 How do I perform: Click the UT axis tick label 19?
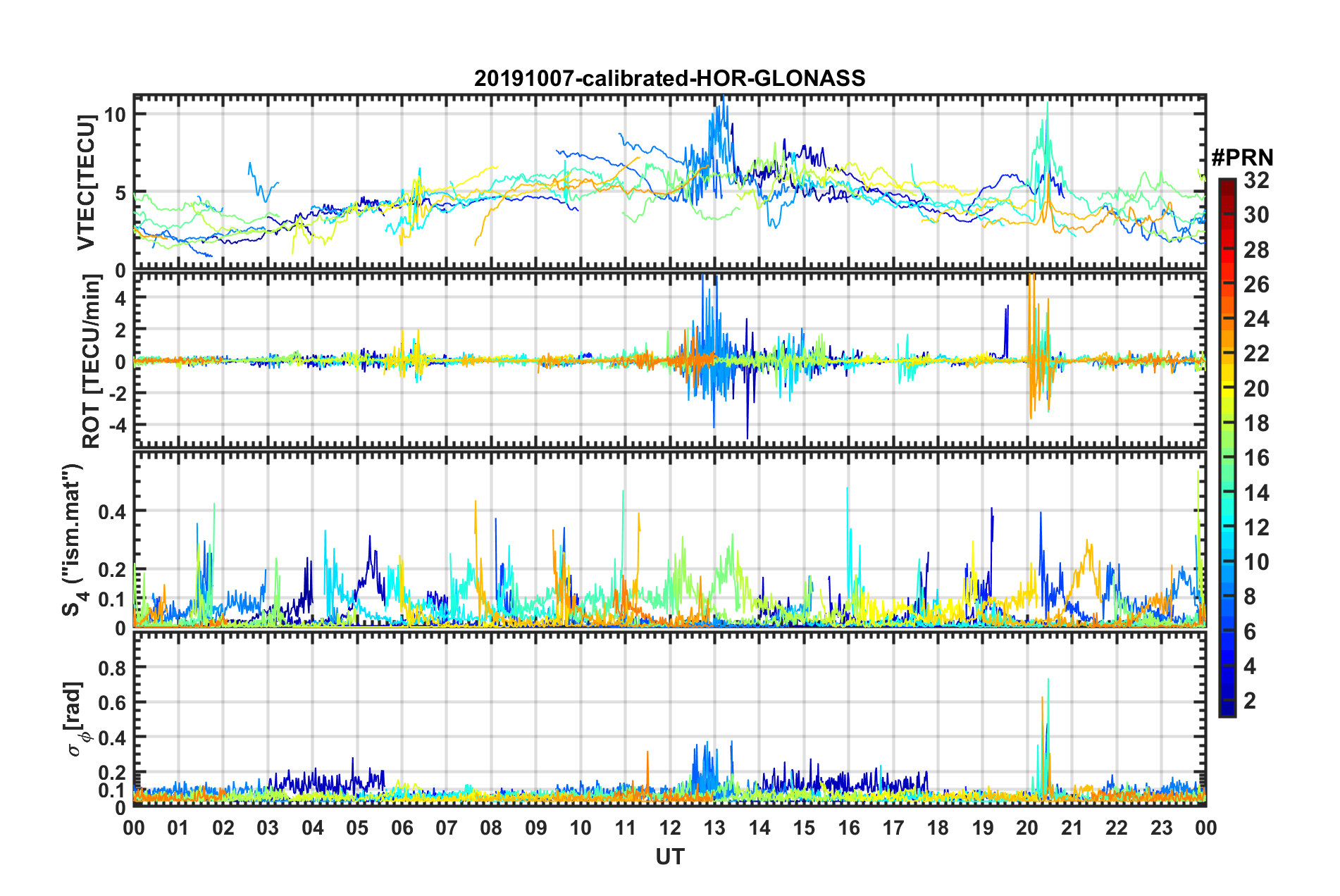click(983, 828)
